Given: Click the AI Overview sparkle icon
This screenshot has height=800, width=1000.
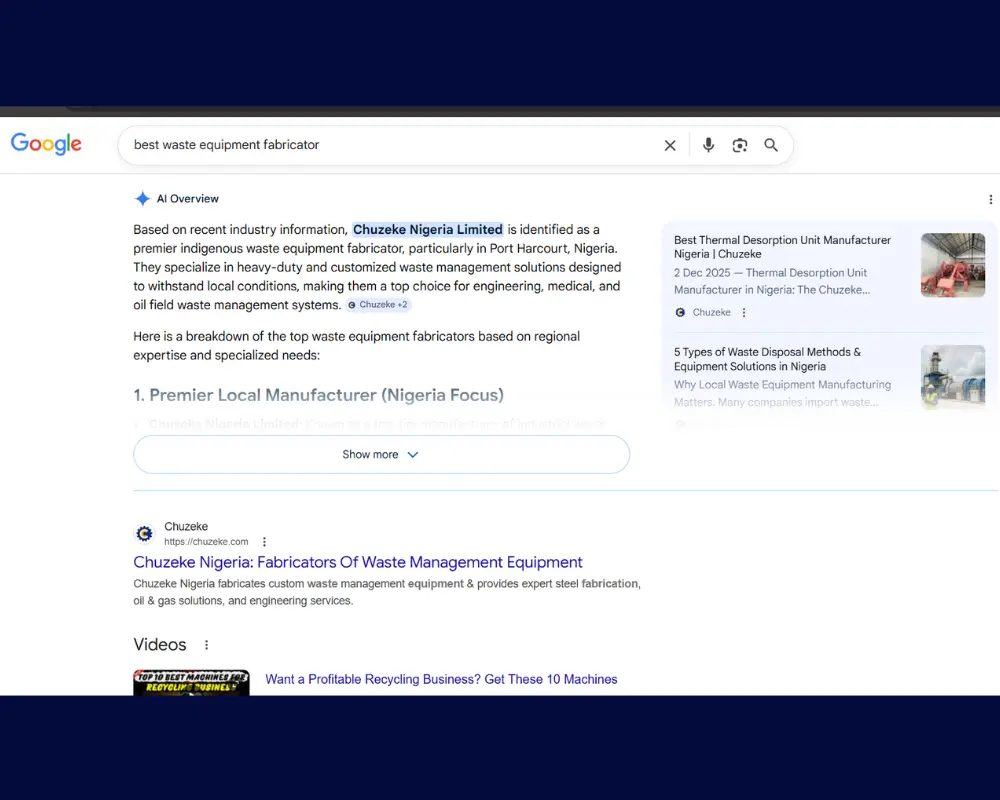Looking at the screenshot, I should 142,198.
